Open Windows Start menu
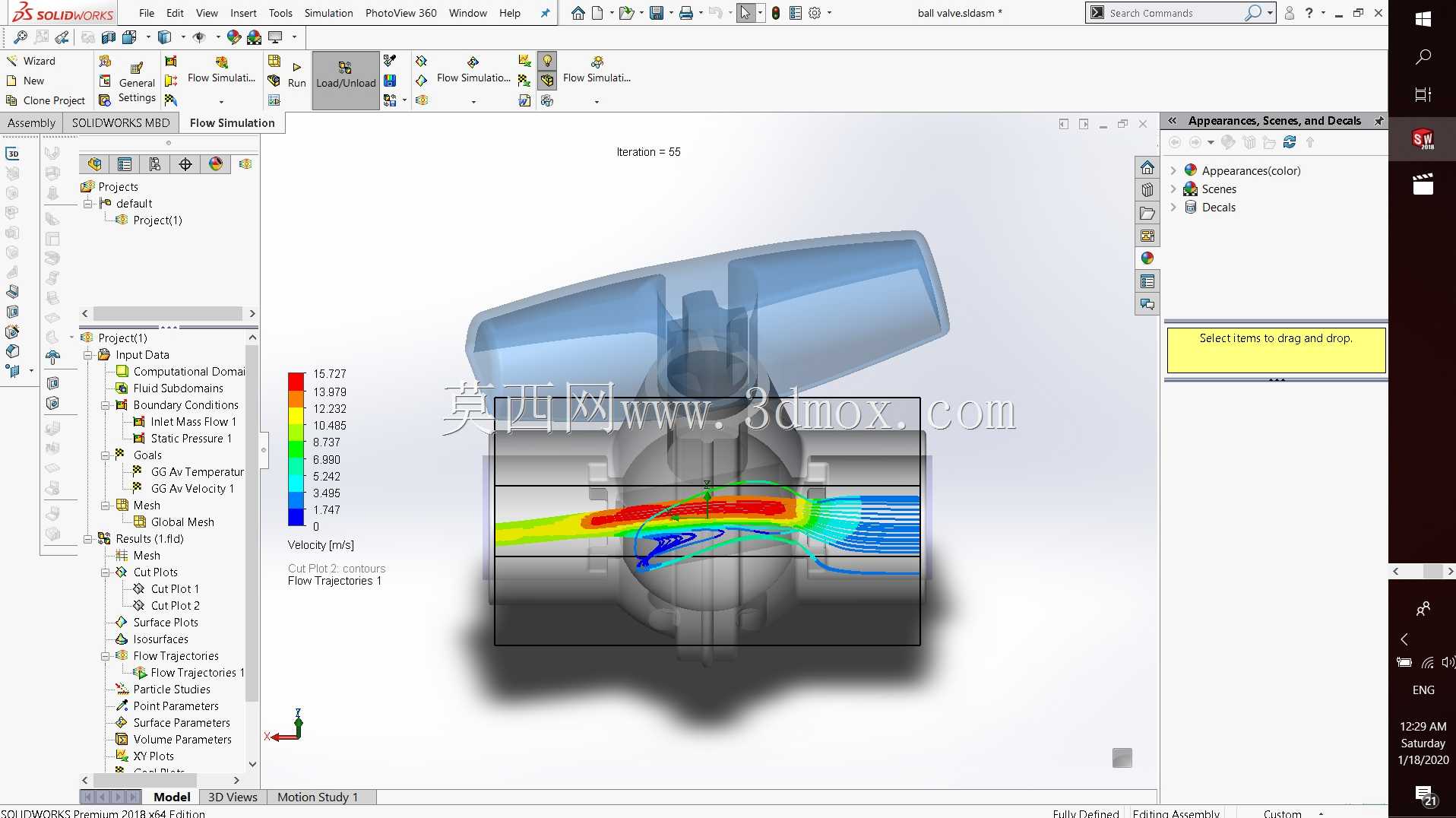1456x818 pixels. [1423, 20]
